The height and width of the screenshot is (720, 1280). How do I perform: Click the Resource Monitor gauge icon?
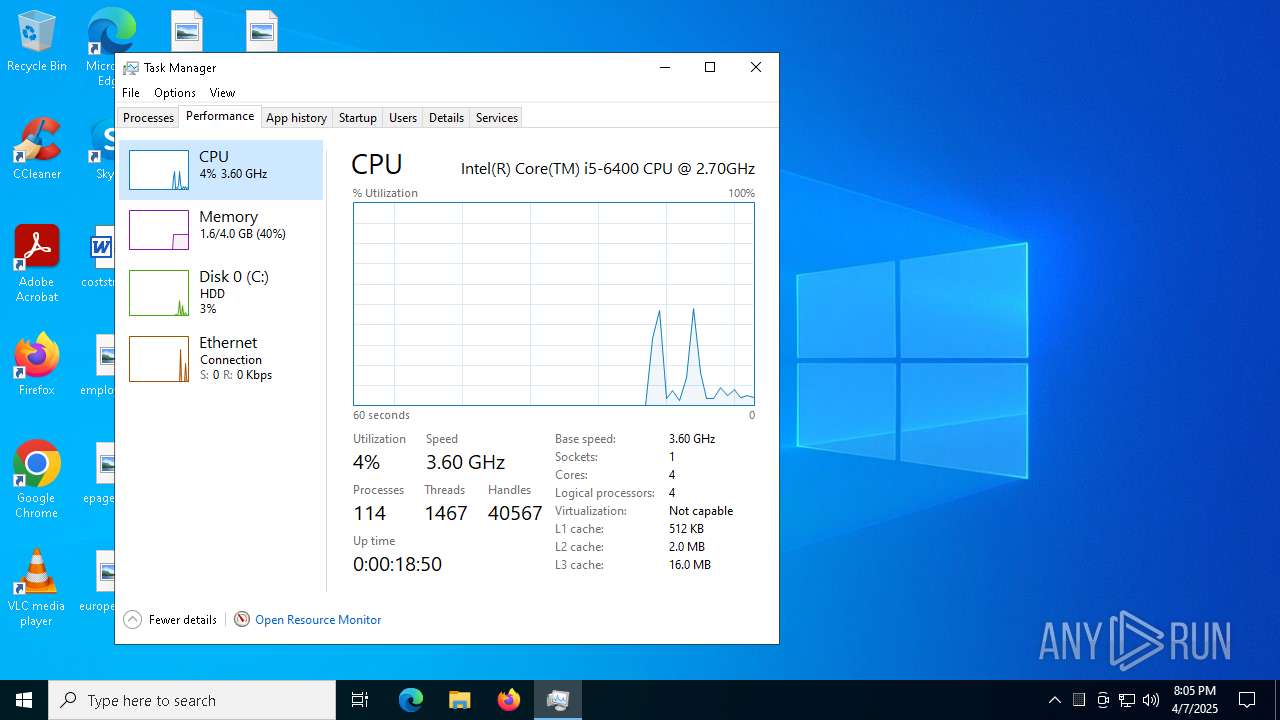point(242,620)
